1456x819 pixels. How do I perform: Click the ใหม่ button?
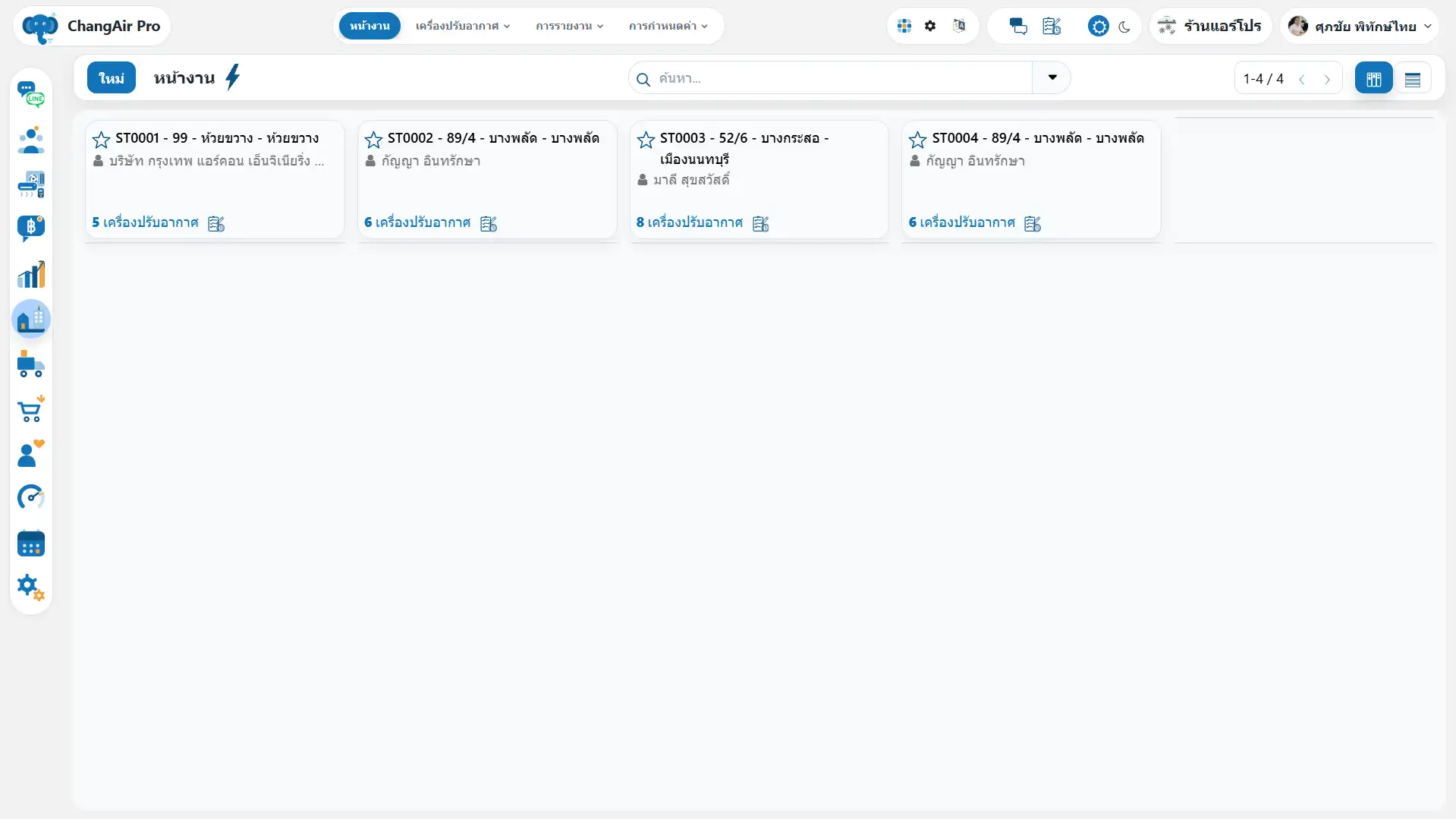tap(112, 77)
